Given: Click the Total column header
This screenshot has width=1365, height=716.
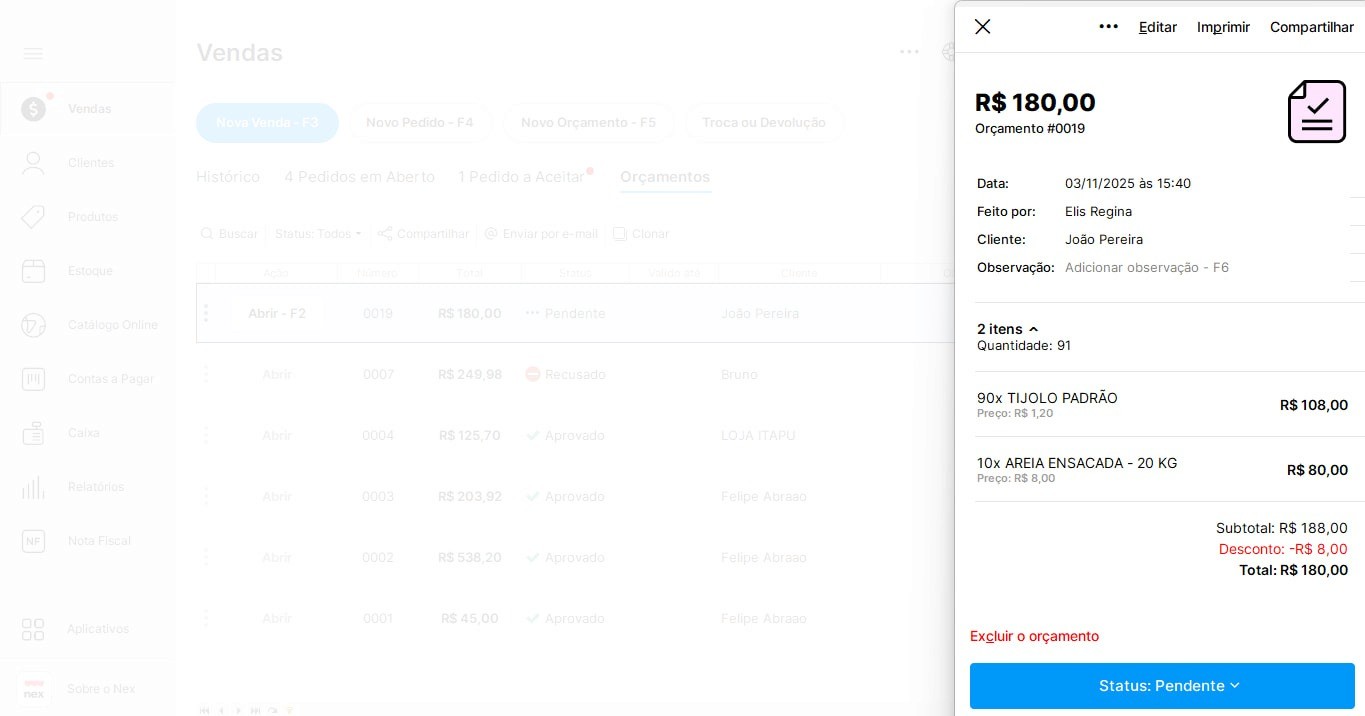Looking at the screenshot, I should (470, 273).
